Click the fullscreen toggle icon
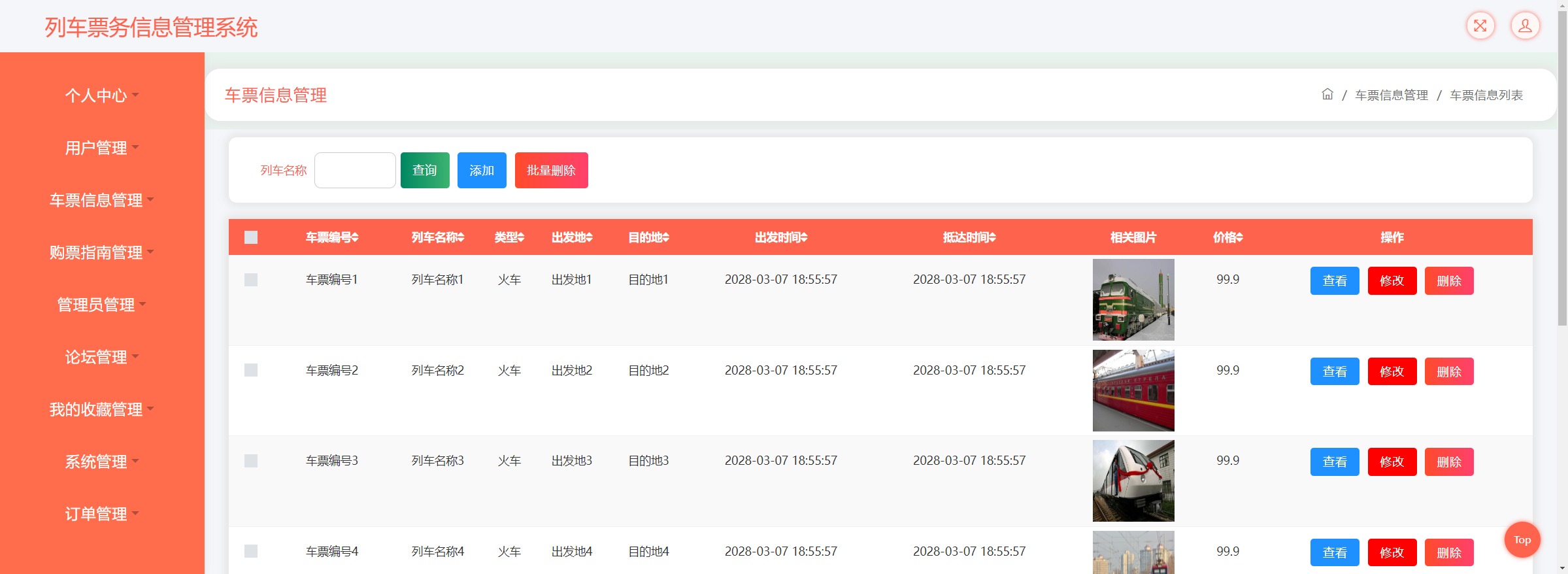Viewport: 1568px width, 574px height. tap(1480, 26)
